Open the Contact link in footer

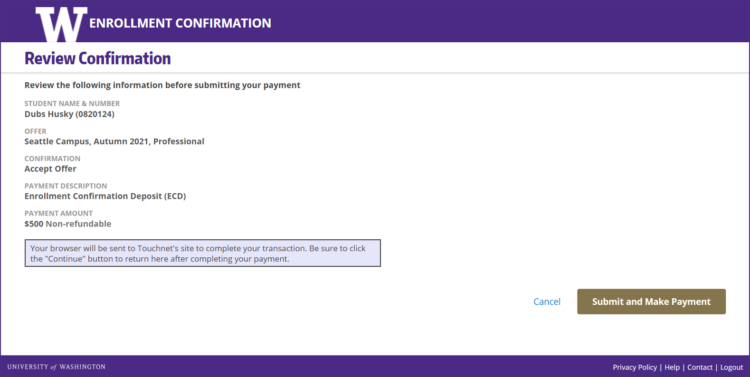[700, 367]
